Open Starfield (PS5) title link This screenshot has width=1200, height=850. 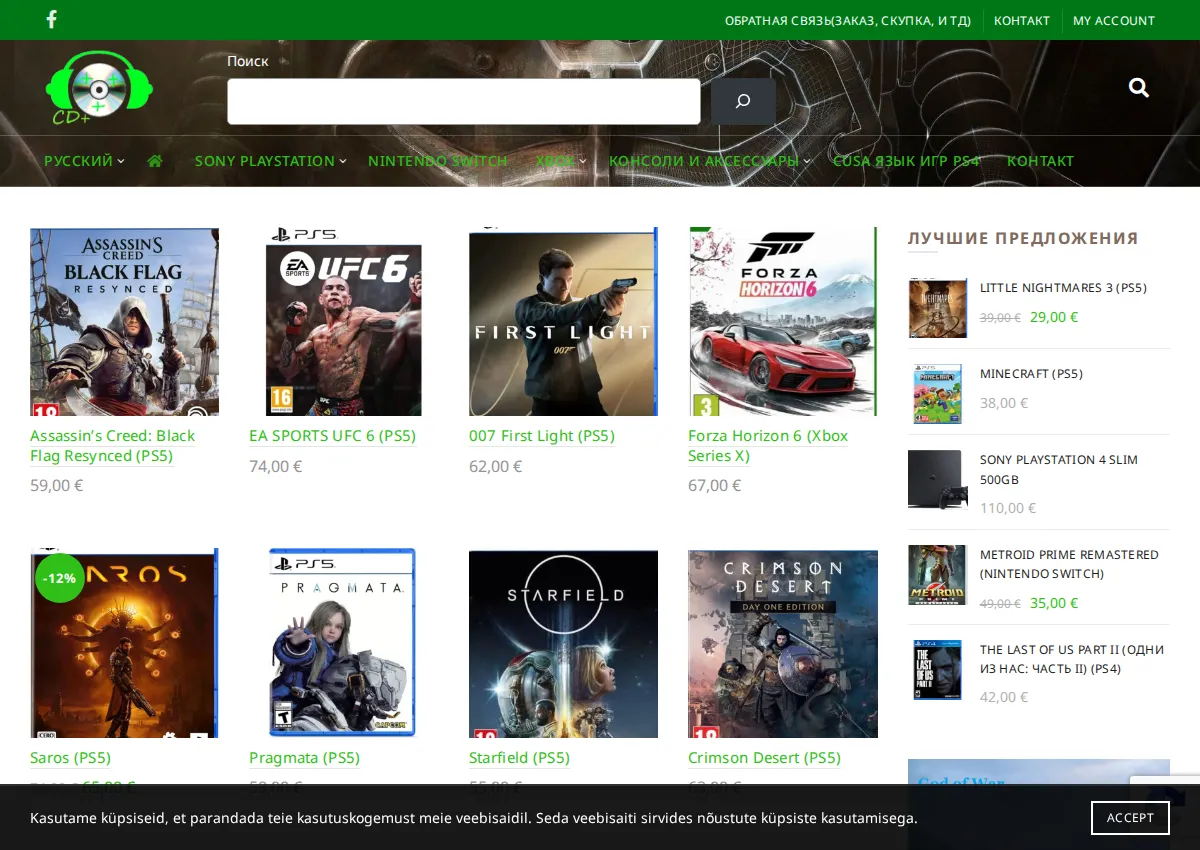519,758
